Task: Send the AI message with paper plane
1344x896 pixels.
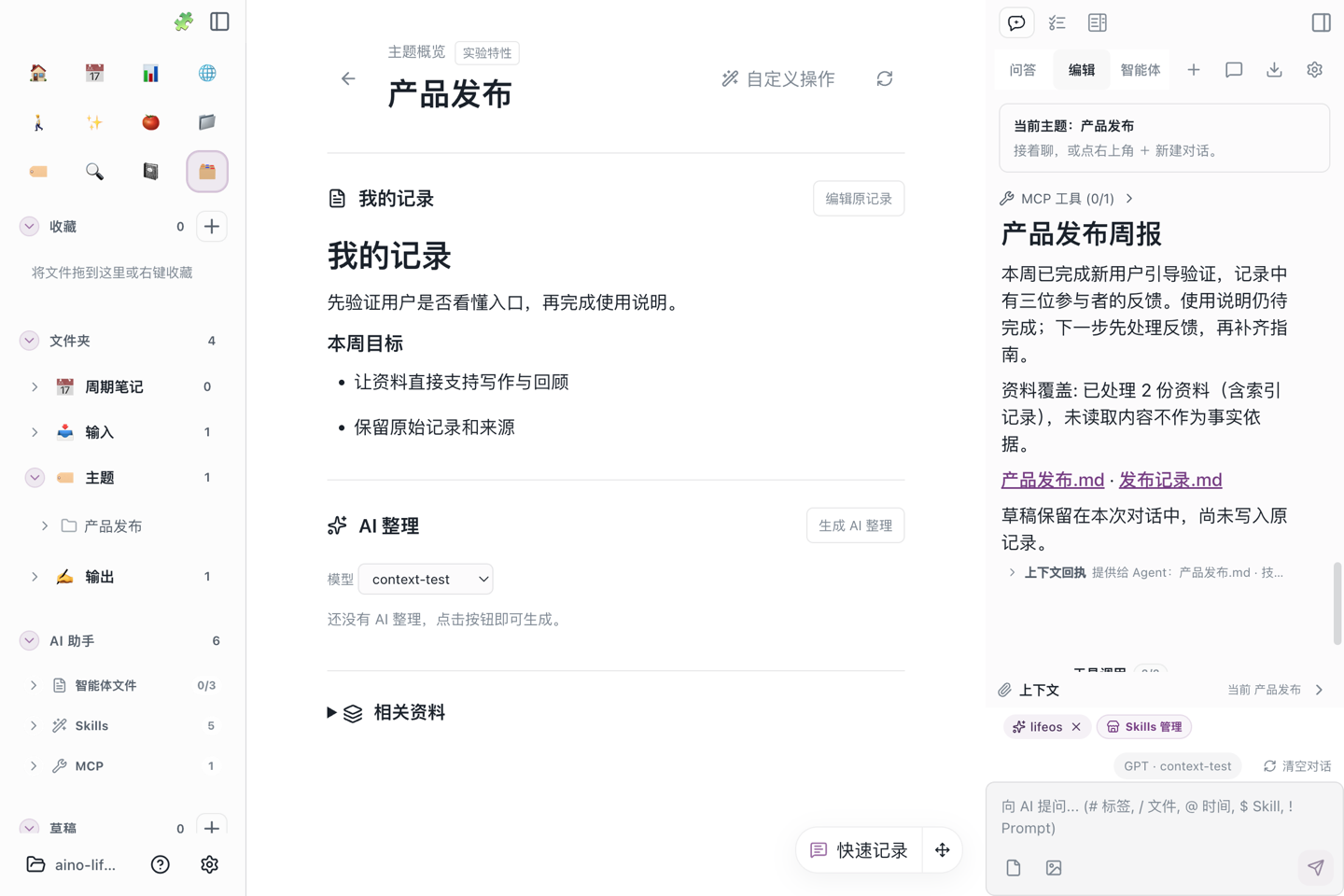Action: 1316,868
